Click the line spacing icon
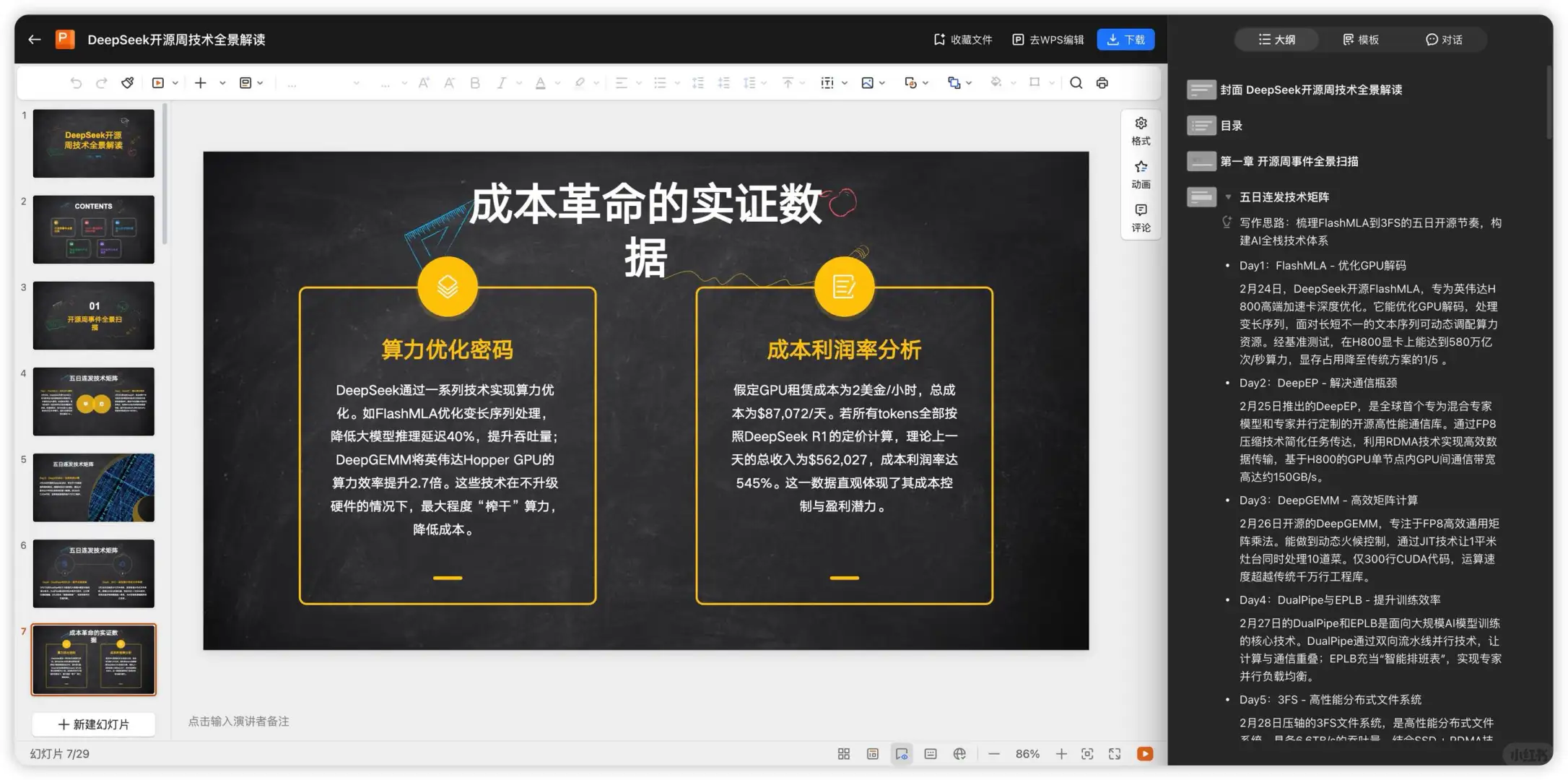The height and width of the screenshot is (780, 1568). [x=750, y=83]
